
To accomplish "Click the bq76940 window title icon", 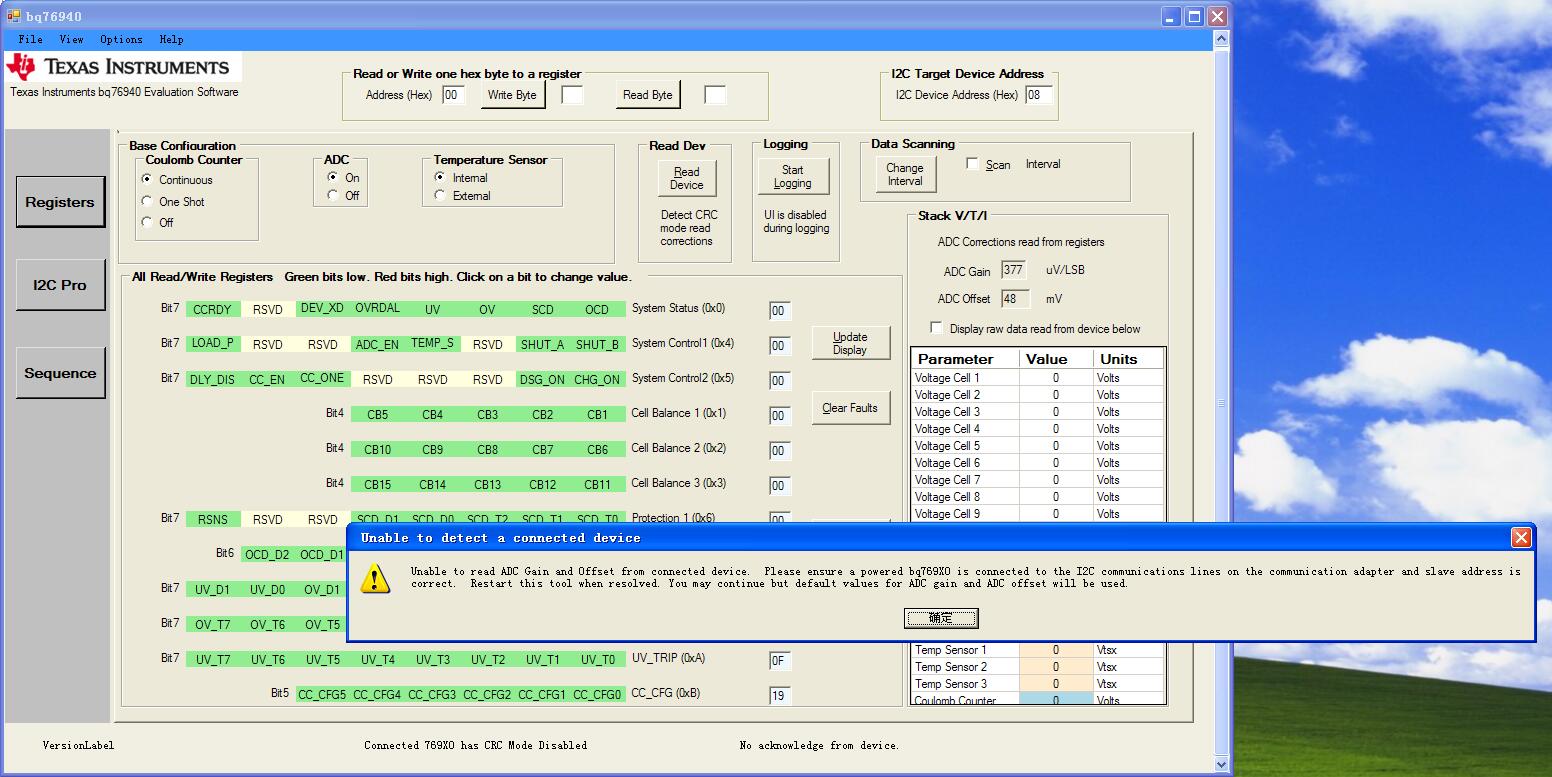I will click(x=14, y=16).
